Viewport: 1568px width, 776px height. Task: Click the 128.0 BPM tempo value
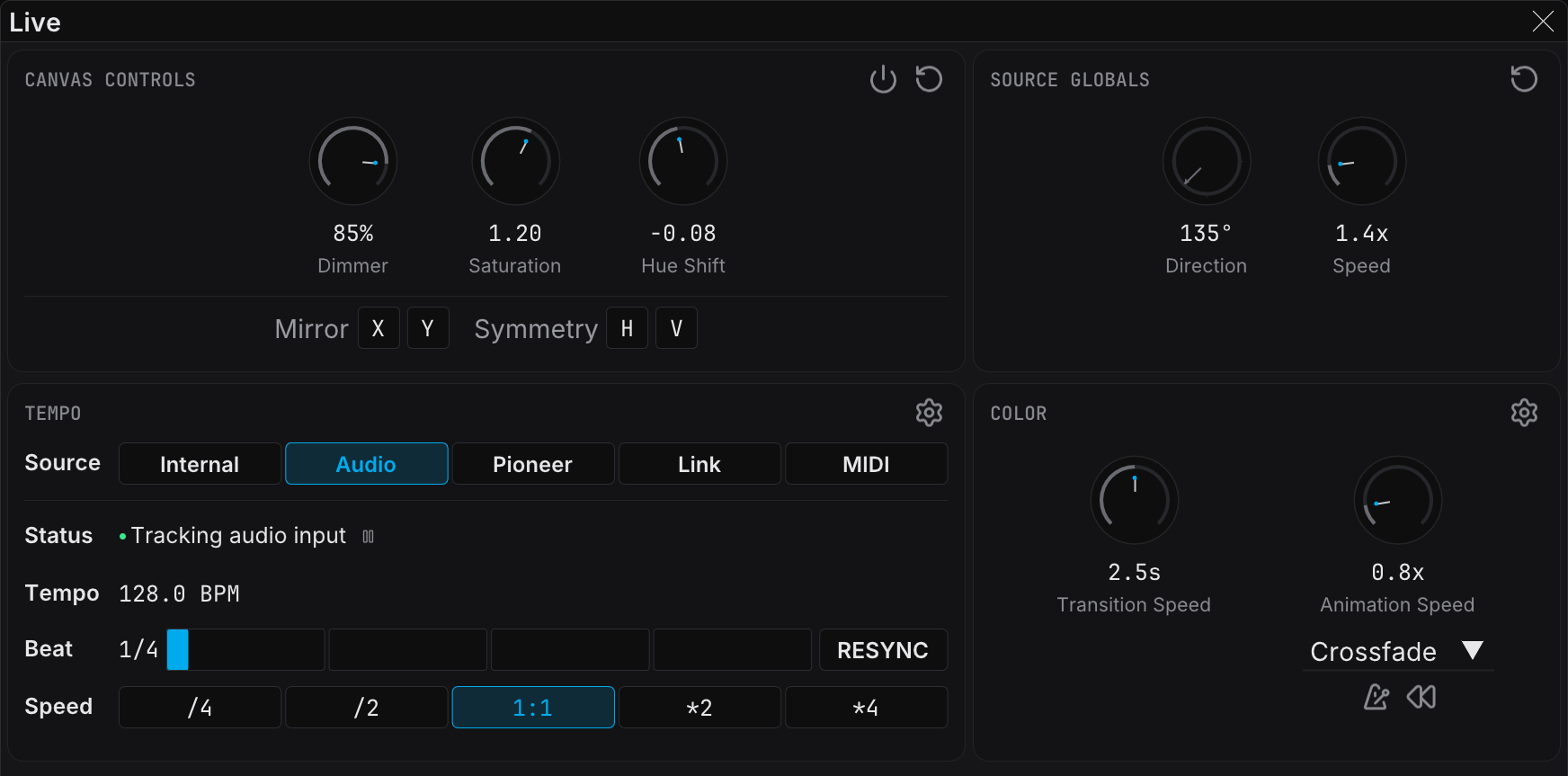coord(180,594)
